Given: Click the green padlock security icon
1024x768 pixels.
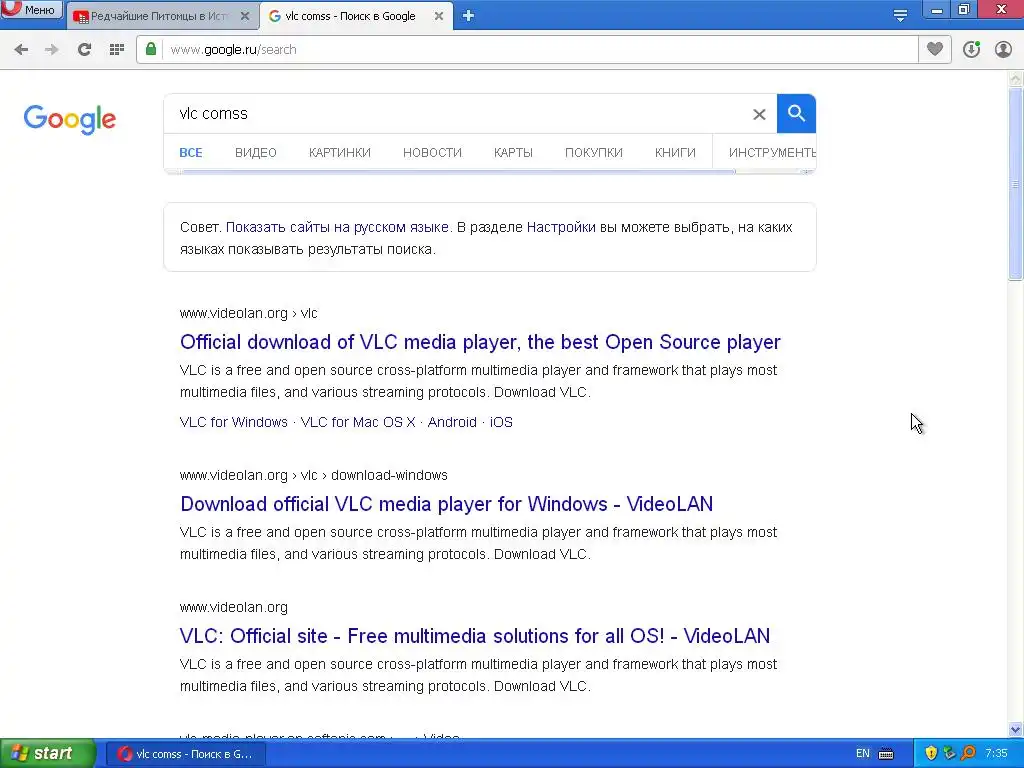Looking at the screenshot, I should (151, 49).
